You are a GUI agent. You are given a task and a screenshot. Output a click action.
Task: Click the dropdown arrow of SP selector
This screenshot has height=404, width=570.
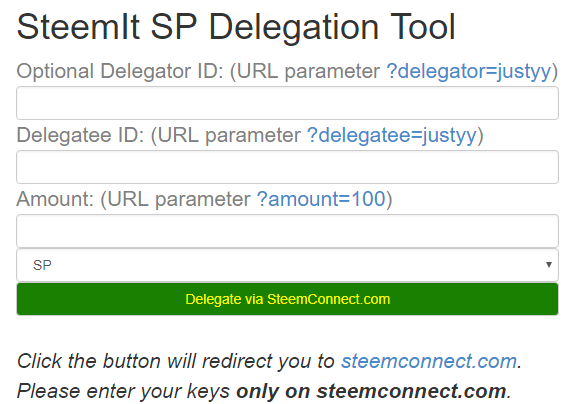coord(549,265)
